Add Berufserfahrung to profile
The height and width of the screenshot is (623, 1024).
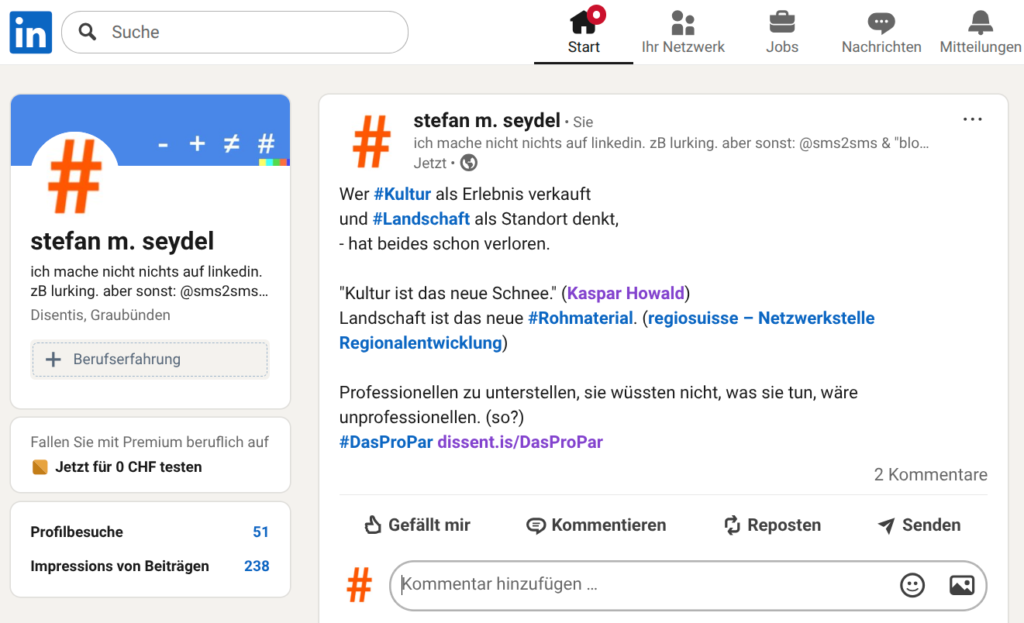click(x=150, y=359)
